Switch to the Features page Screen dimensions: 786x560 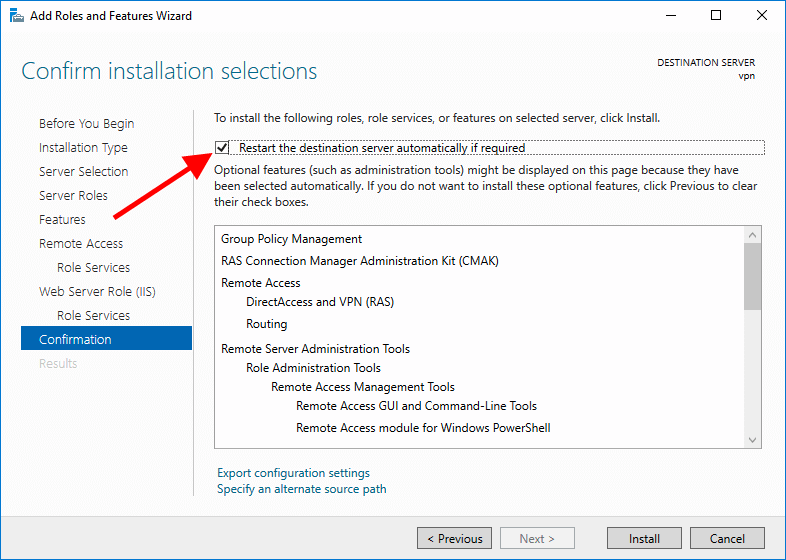point(62,220)
